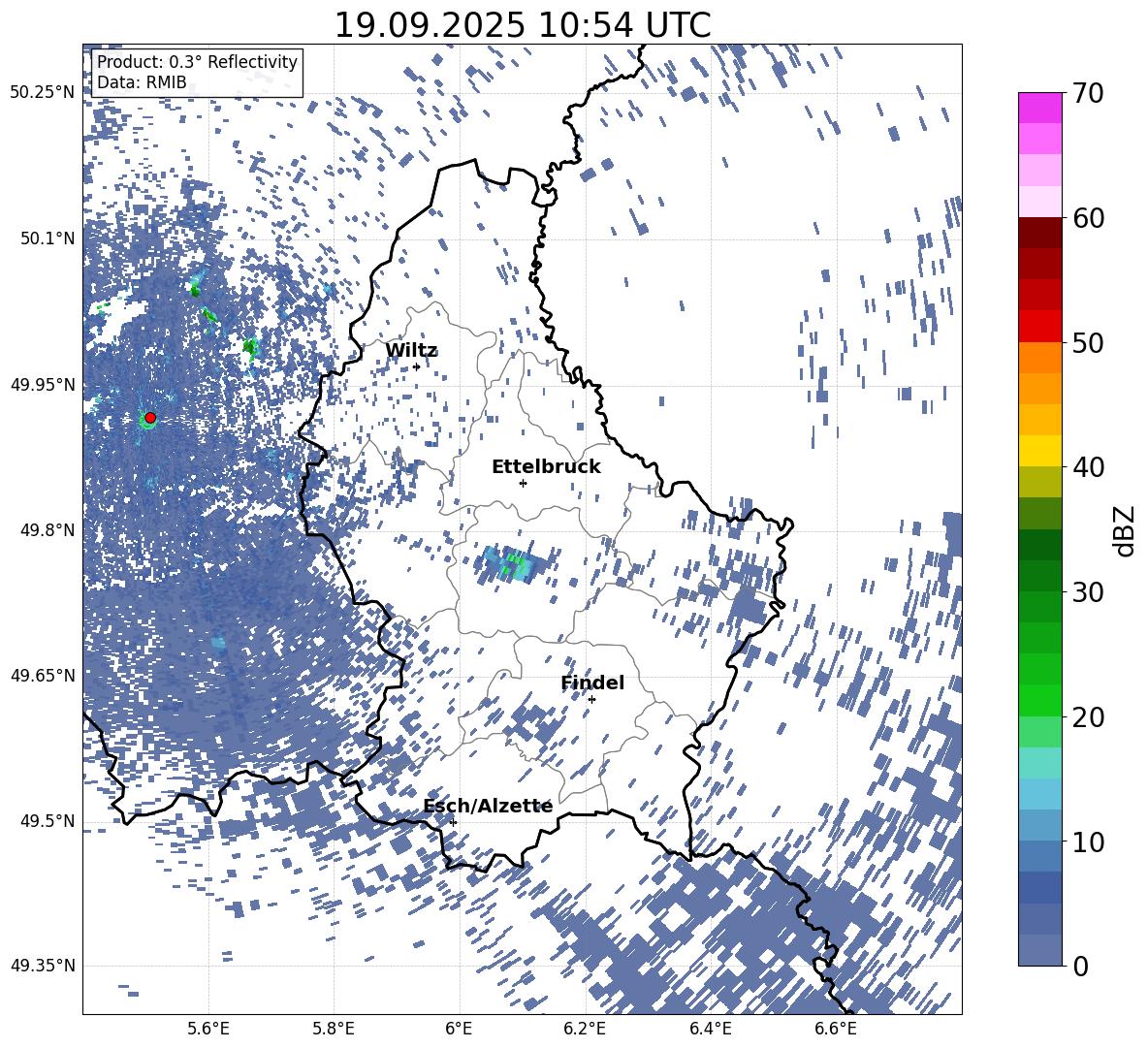Click the longitude label 5.6°E
The height and width of the screenshot is (1048, 1148).
[208, 1029]
